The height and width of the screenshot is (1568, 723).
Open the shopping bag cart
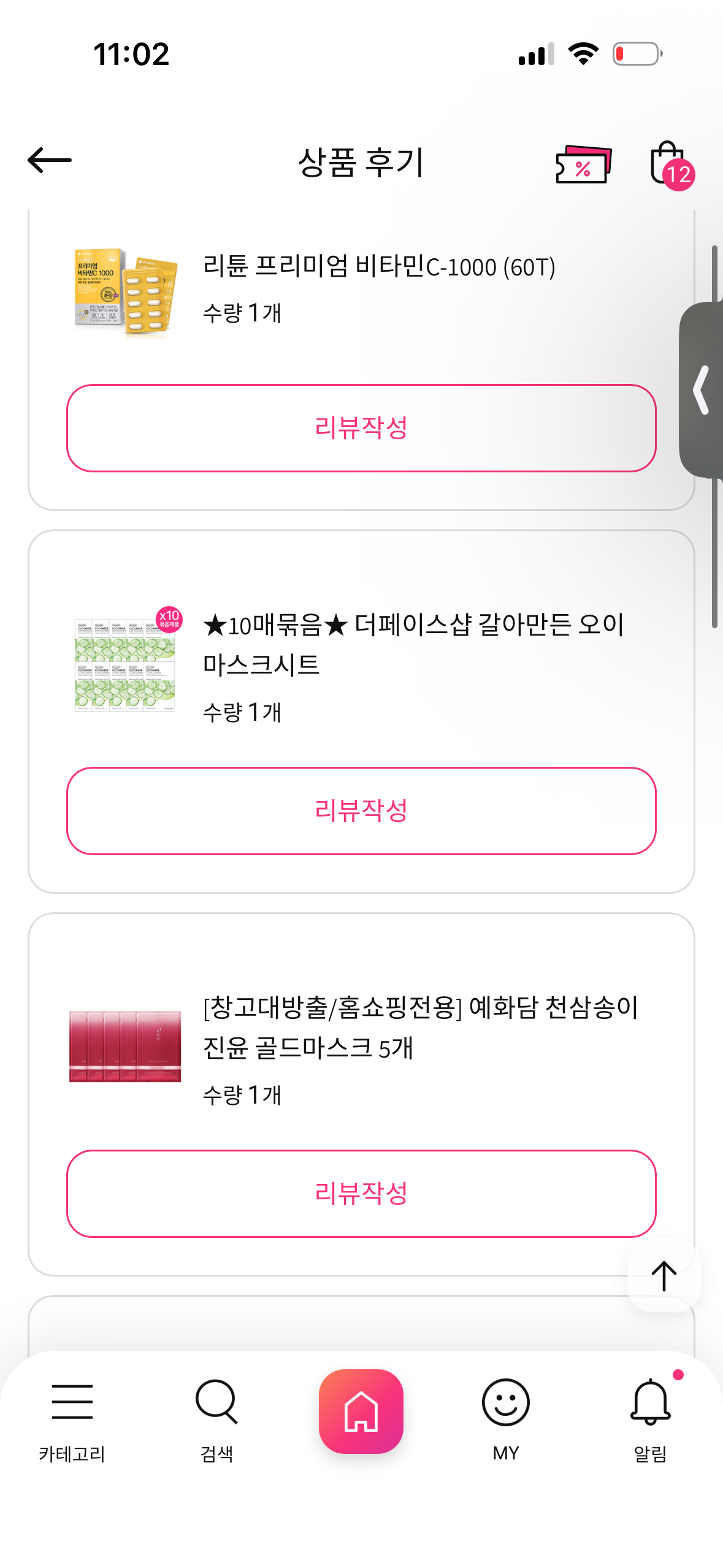[669, 163]
